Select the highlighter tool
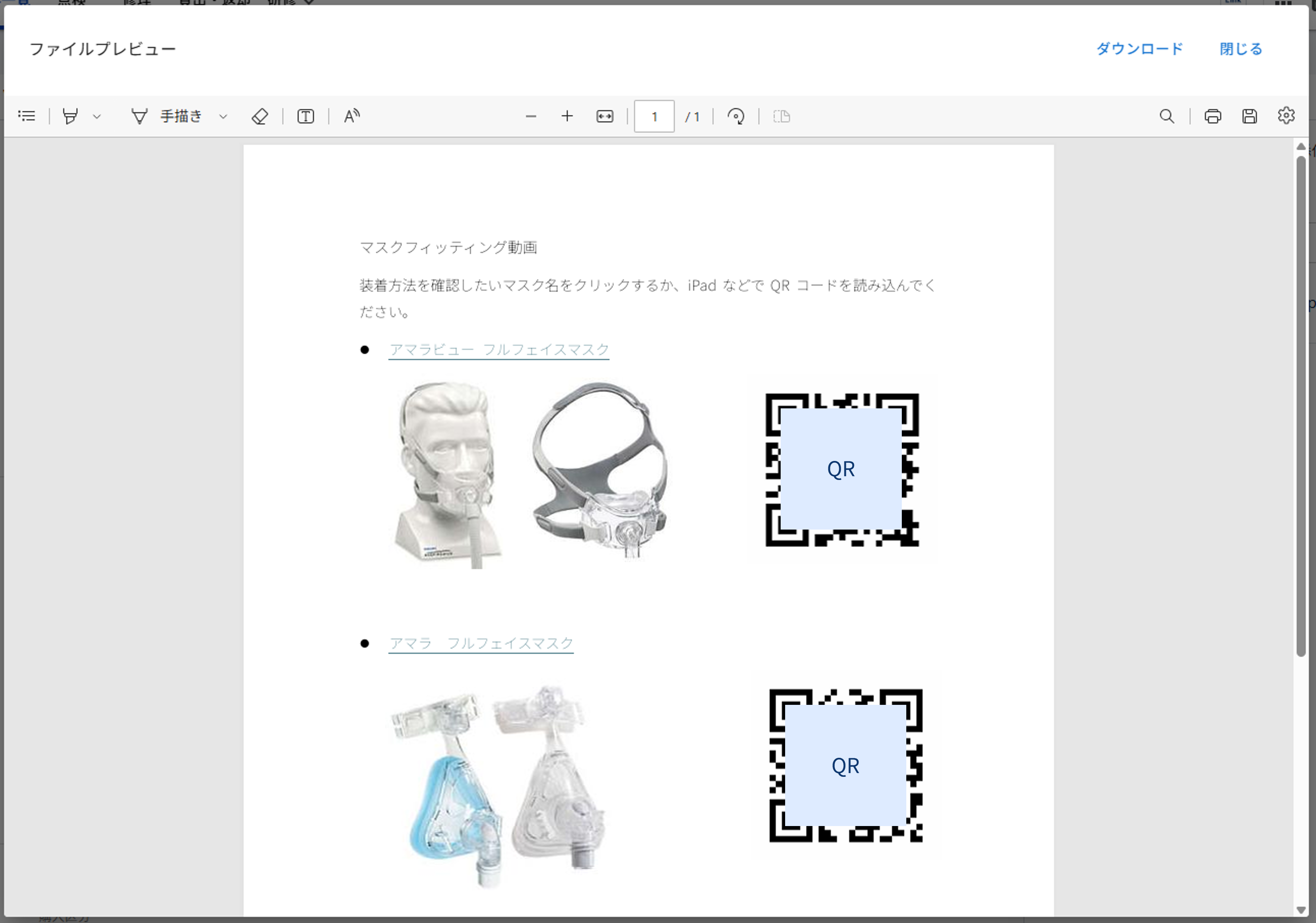Image resolution: width=1316 pixels, height=923 pixels. [x=70, y=116]
